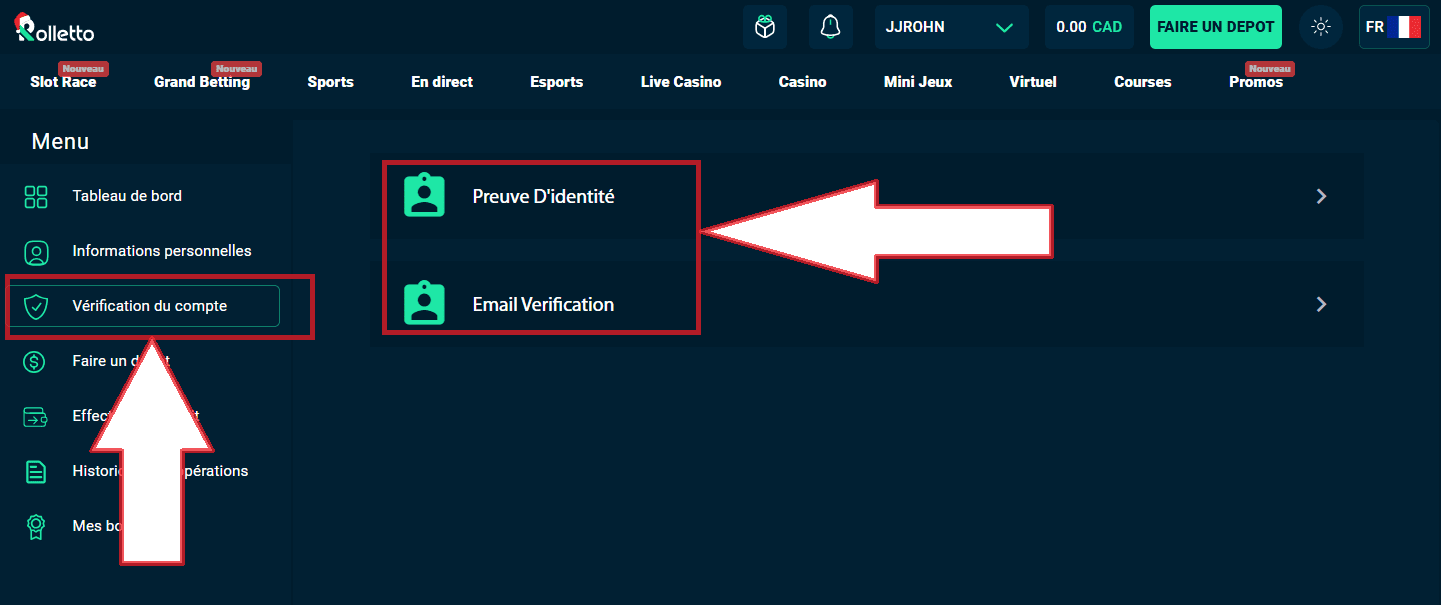Open the Courses section

coord(1142,82)
